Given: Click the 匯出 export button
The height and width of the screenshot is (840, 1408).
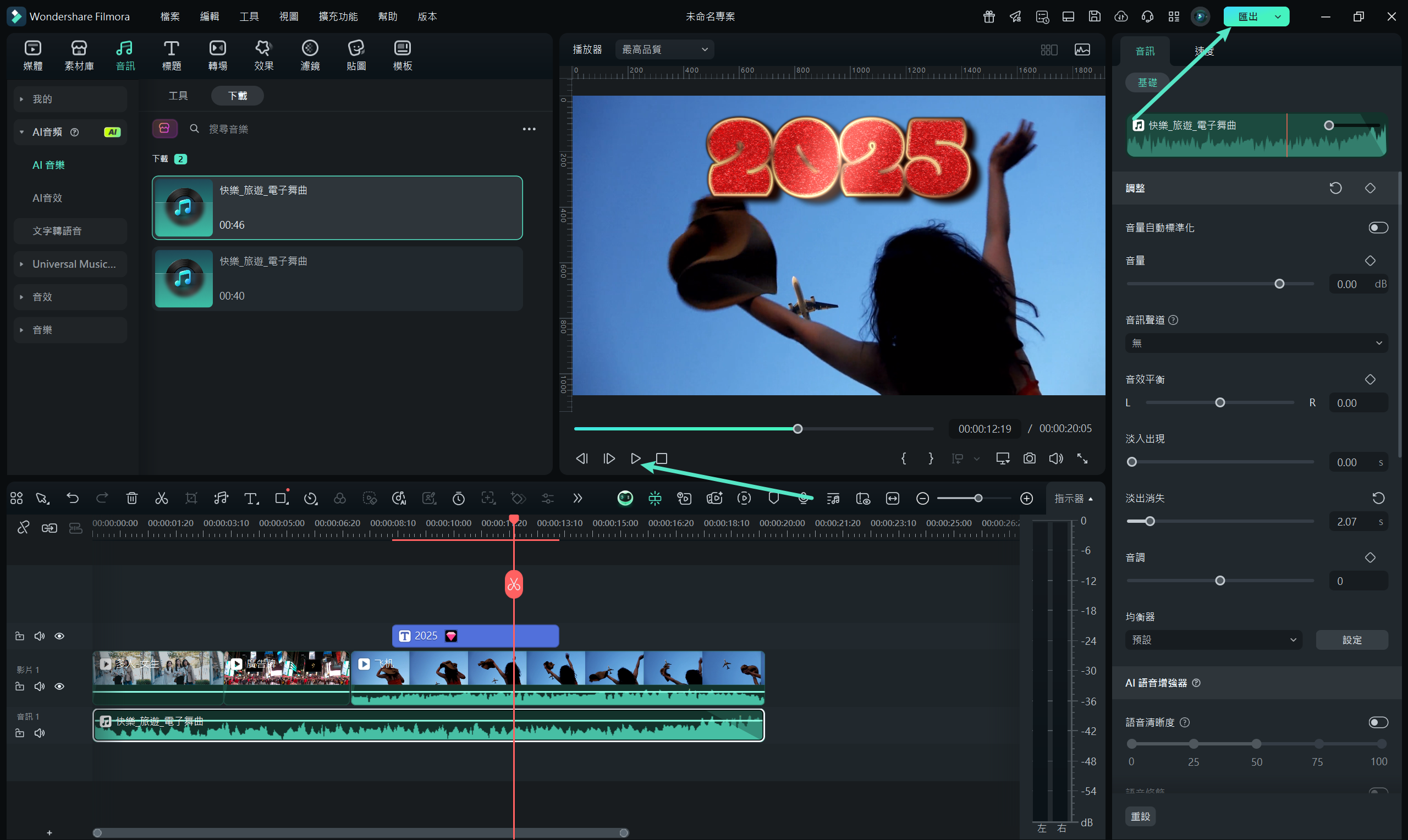Looking at the screenshot, I should pyautogui.click(x=1247, y=16).
